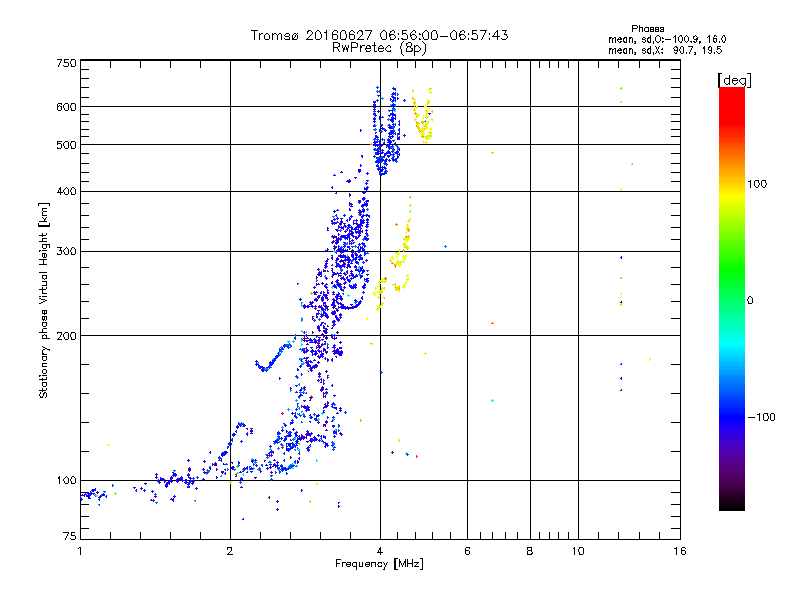Click y-axis tick label '300'

67,251
